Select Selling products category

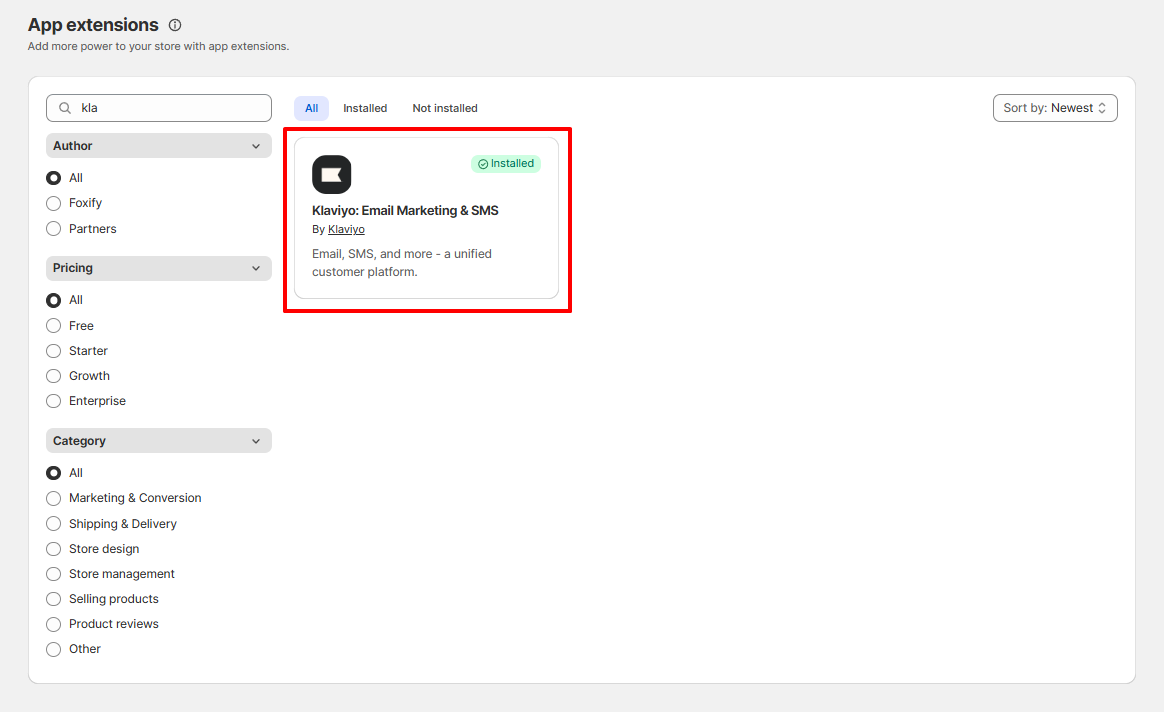point(53,599)
